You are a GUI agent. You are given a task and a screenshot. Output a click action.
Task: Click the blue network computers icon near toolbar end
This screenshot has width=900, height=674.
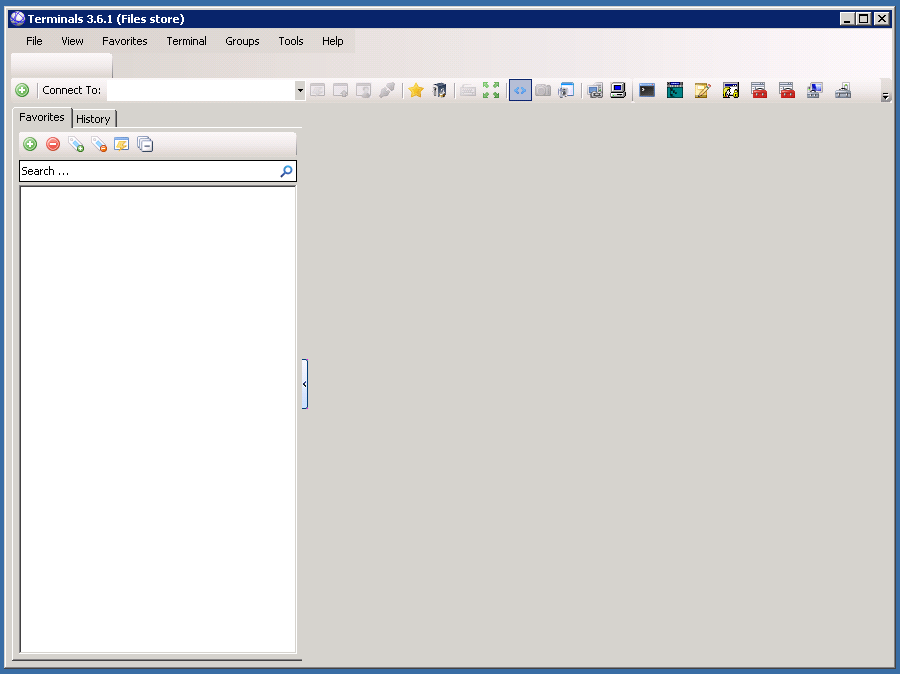[x=814, y=90]
